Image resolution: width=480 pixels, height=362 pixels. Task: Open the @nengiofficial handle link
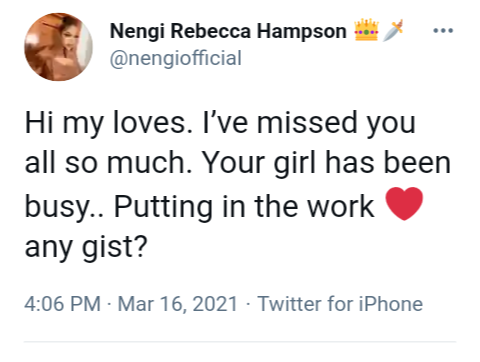click(176, 58)
